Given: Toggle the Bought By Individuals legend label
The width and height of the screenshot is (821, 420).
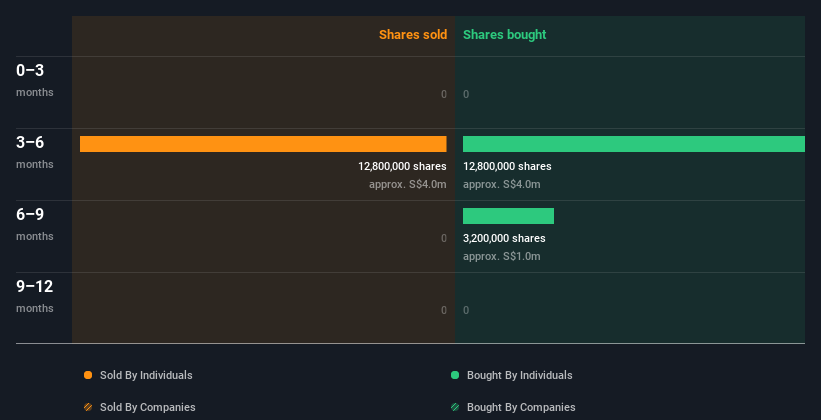Looking at the screenshot, I should tap(519, 375).
